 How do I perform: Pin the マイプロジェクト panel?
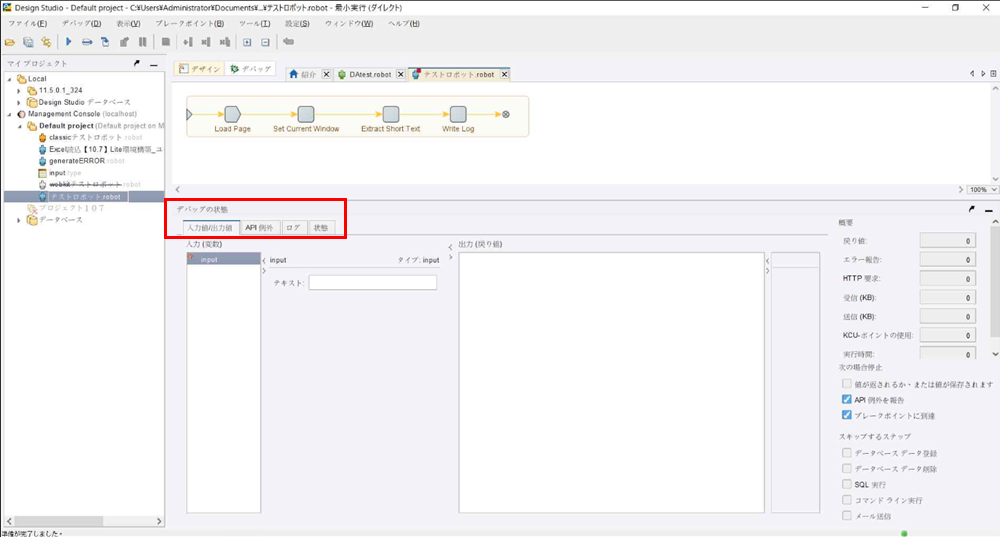[136, 63]
